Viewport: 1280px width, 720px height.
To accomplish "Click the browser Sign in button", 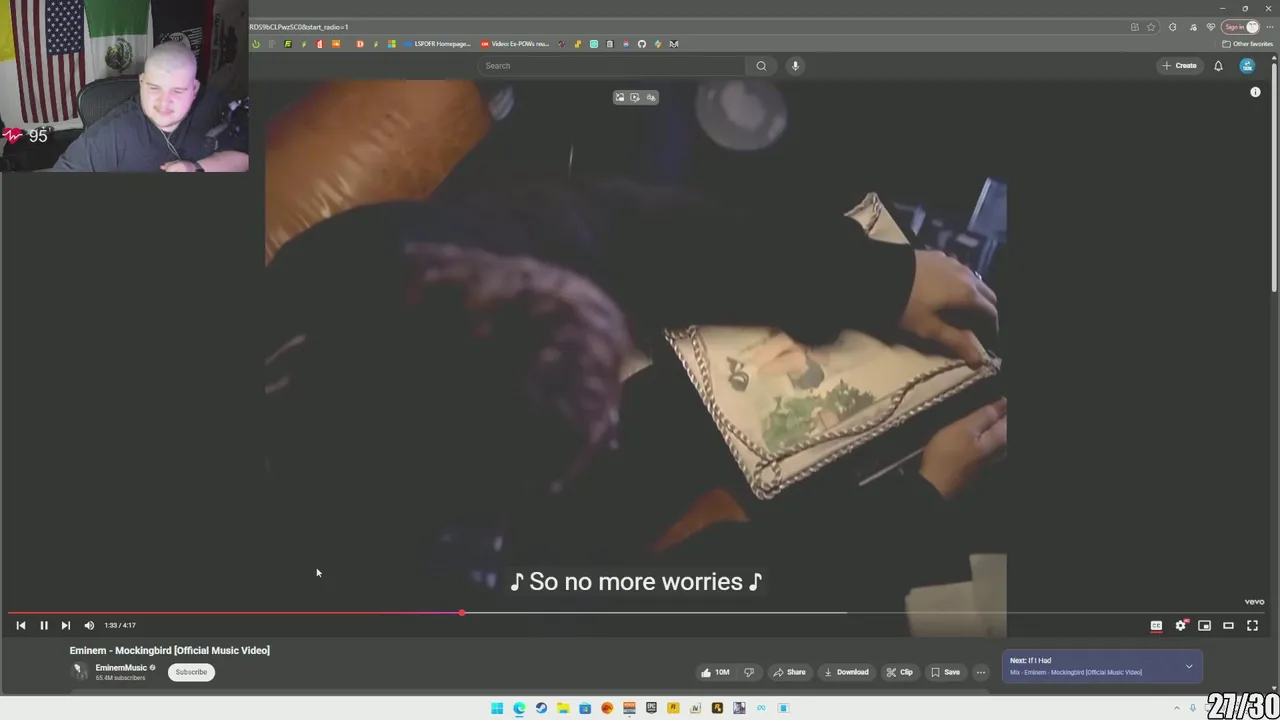I will (x=1241, y=27).
